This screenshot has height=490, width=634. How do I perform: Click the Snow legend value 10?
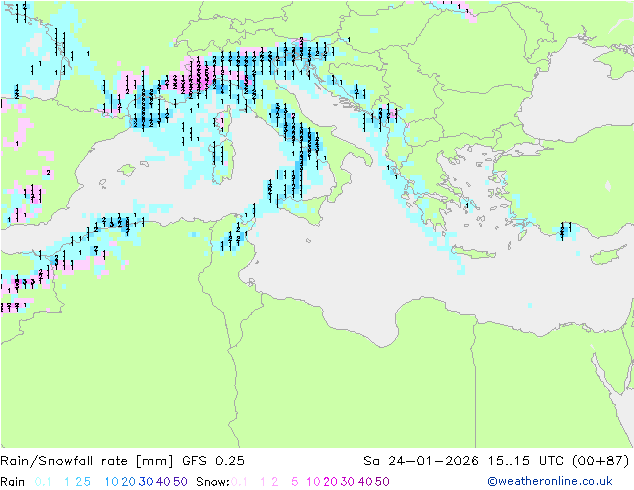click(x=313, y=482)
